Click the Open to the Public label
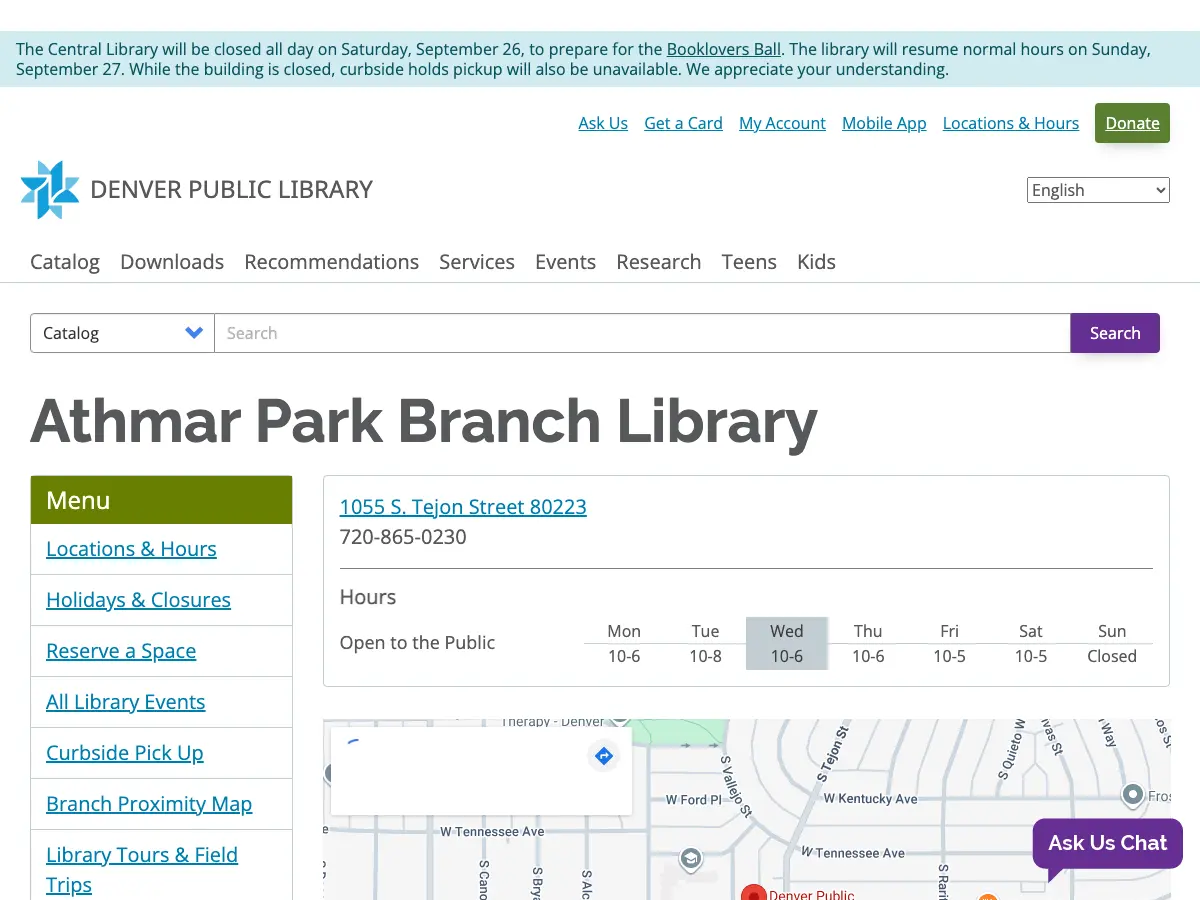 [x=417, y=643]
